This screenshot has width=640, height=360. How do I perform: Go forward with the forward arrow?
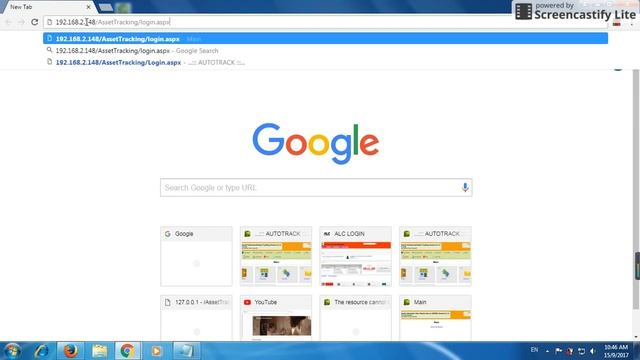click(22, 22)
